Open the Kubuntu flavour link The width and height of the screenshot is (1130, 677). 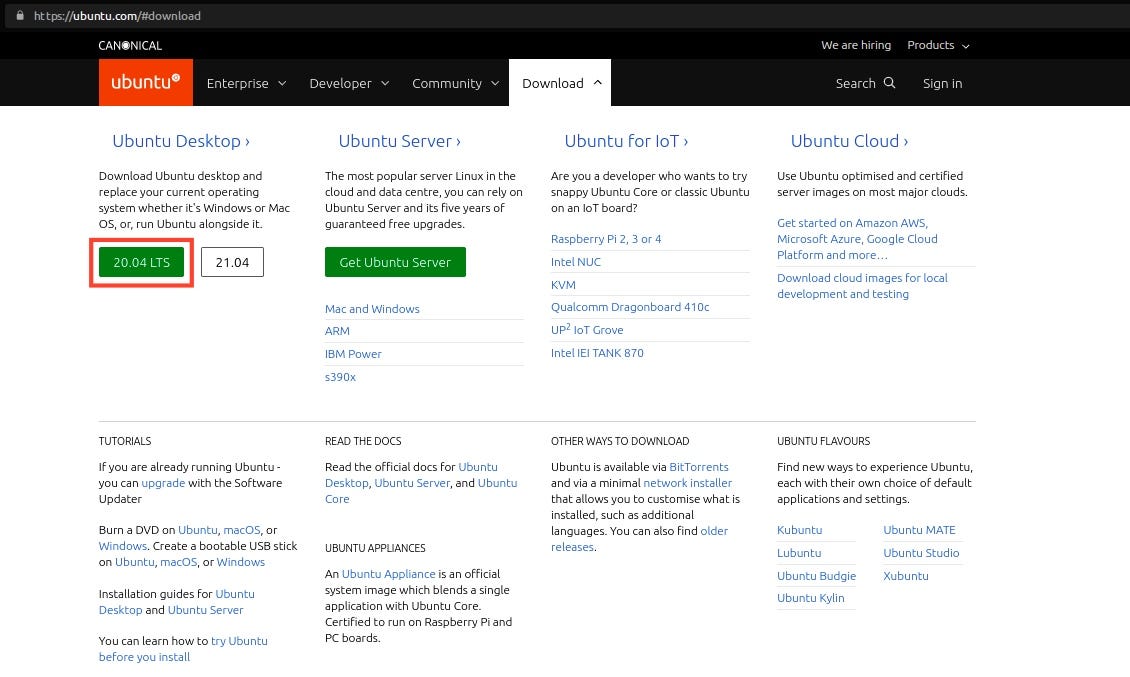[x=799, y=530]
